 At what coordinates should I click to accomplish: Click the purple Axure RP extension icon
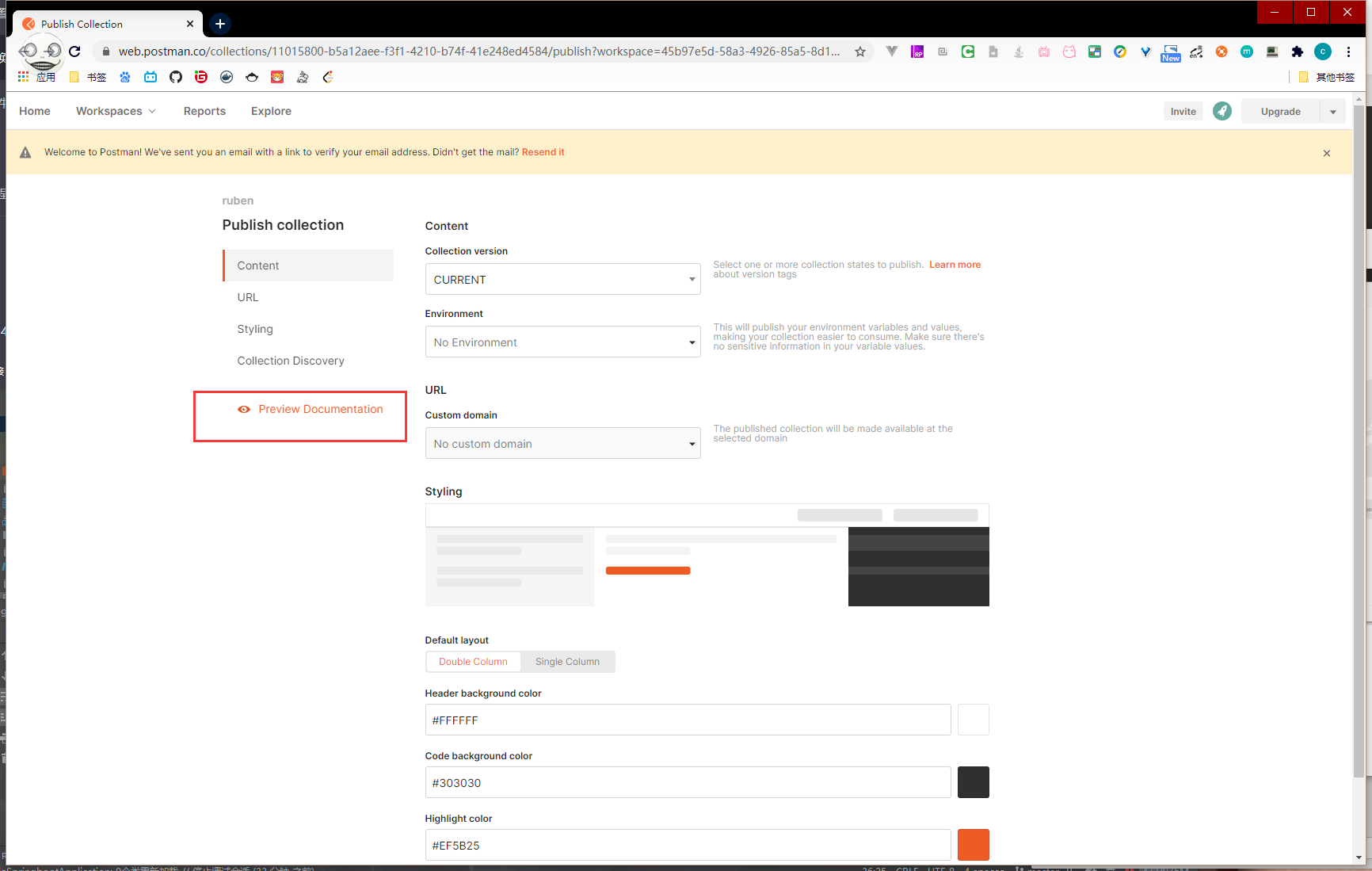pyautogui.click(x=917, y=52)
